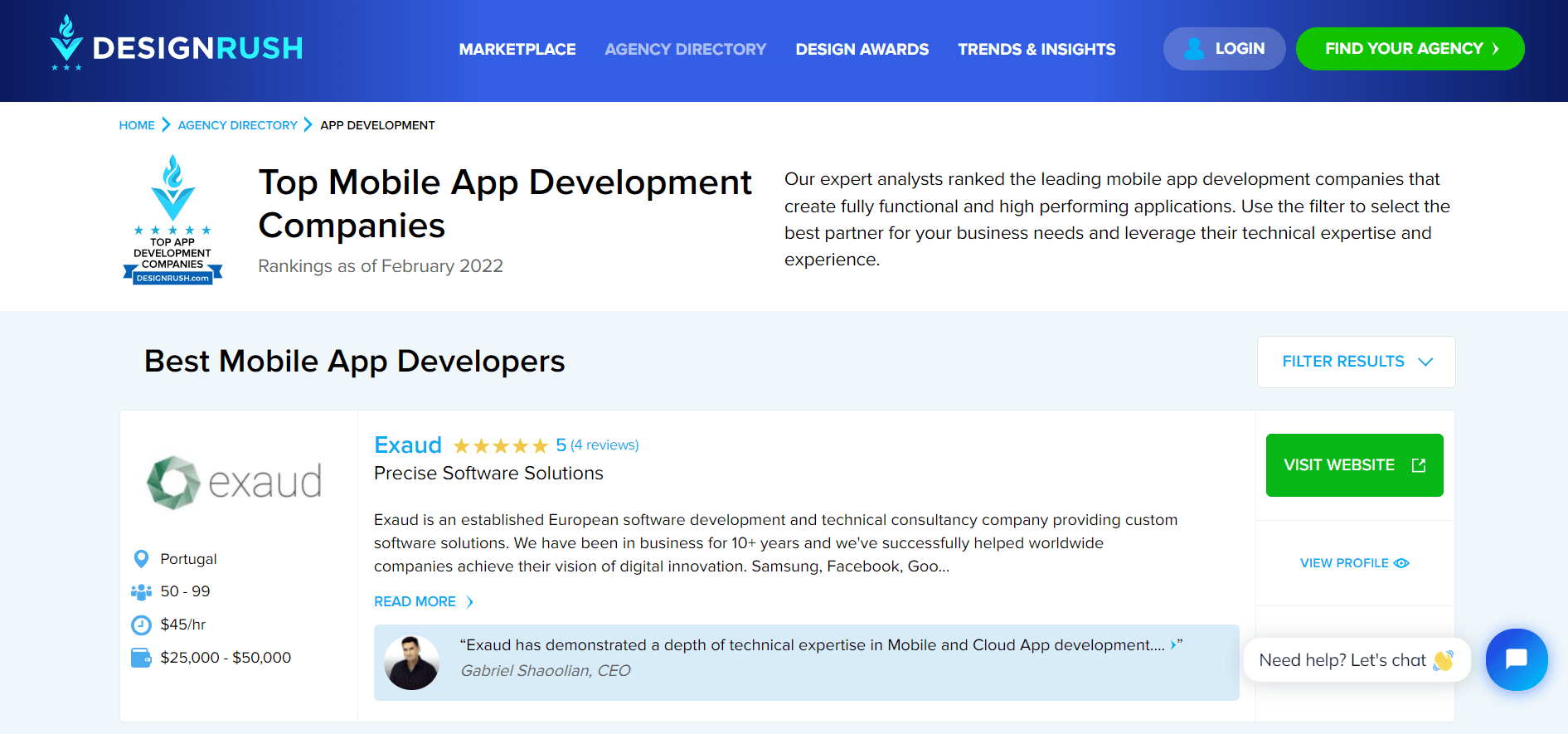The width and height of the screenshot is (1568, 734).
Task: Click the Portugal location pin icon
Action: pos(141,559)
